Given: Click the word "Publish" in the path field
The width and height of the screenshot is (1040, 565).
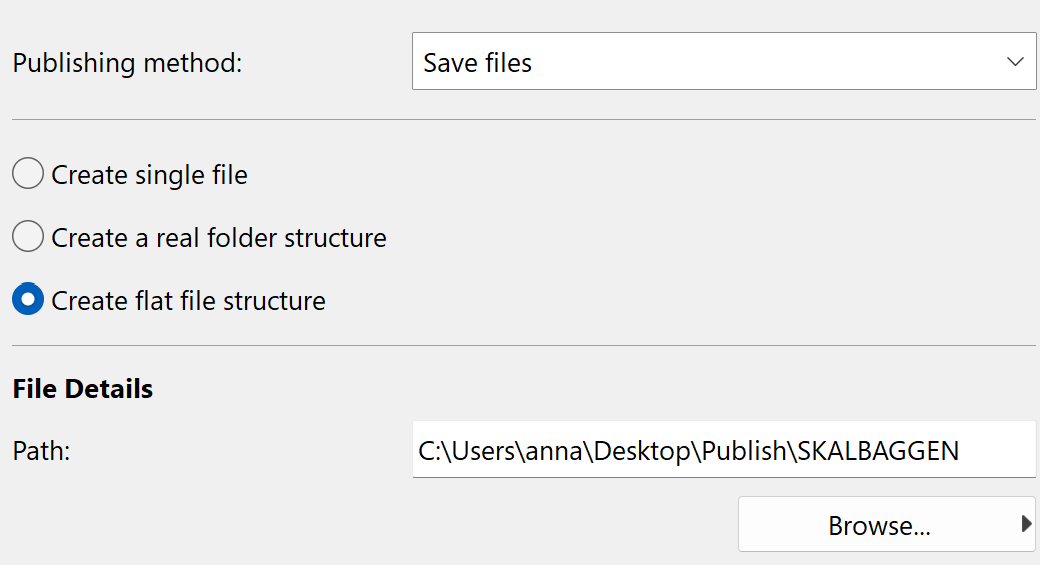Looking at the screenshot, I should point(744,451).
